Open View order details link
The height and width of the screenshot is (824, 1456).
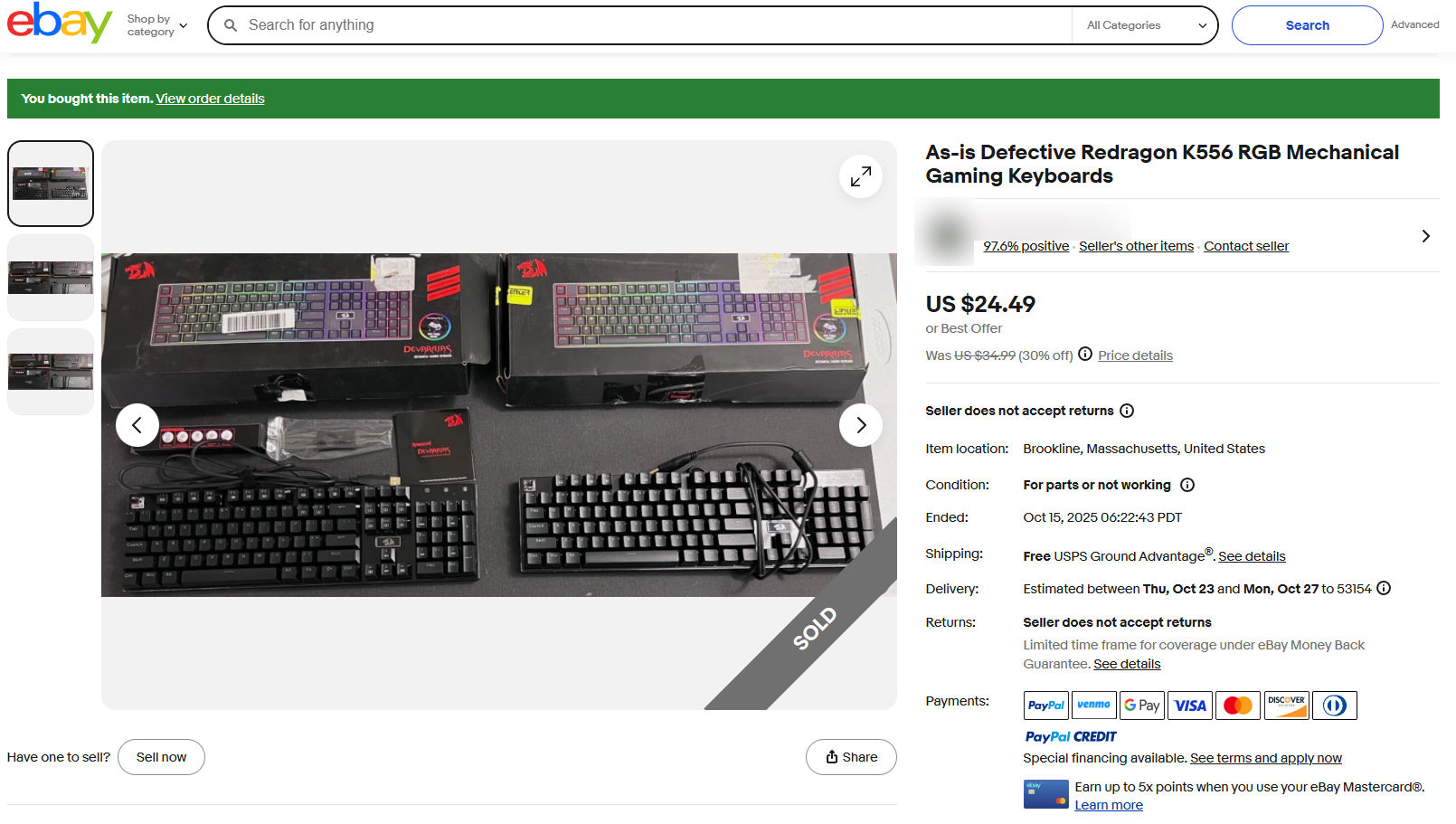pos(210,99)
